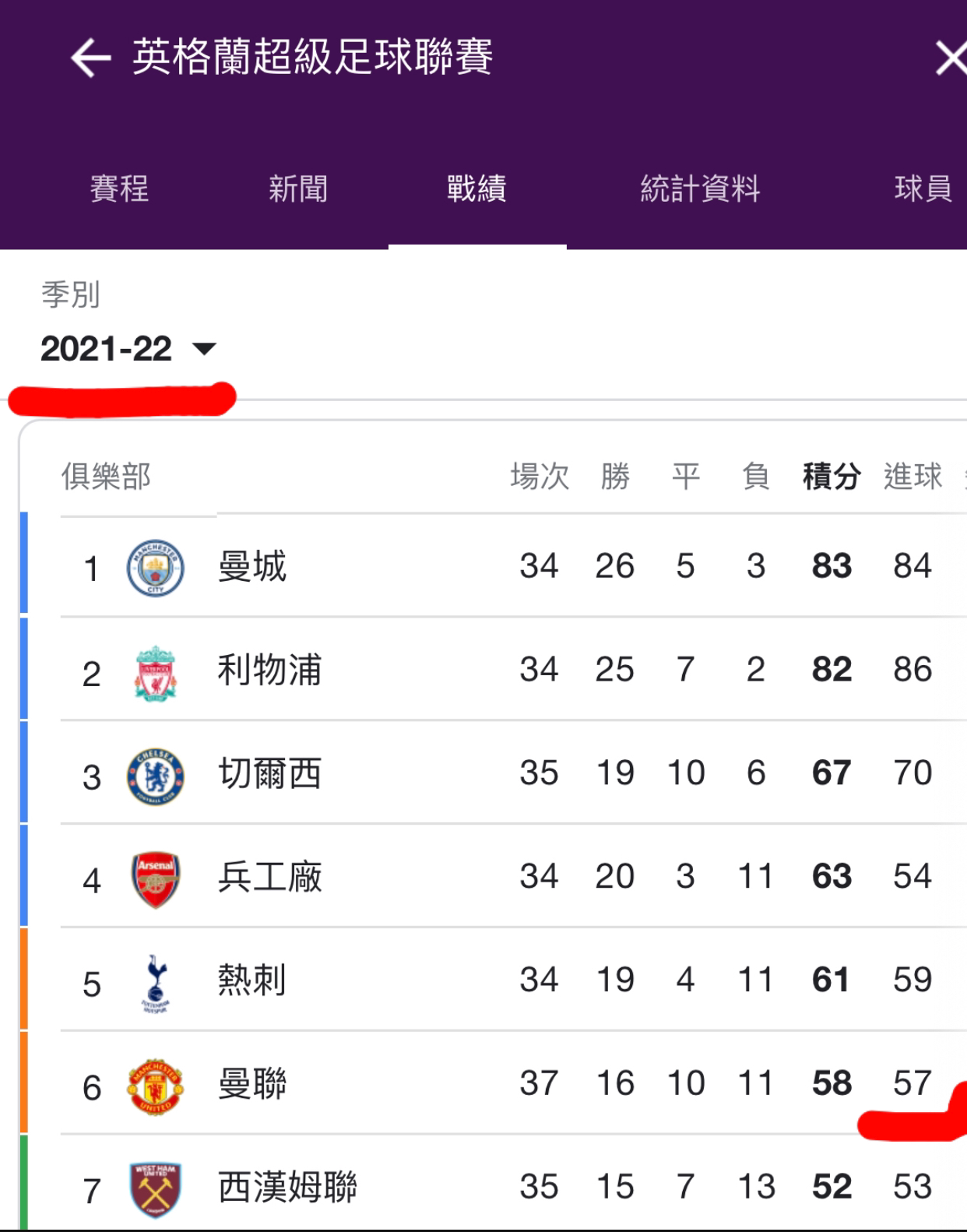Viewport: 967px width, 1232px height.
Task: Open the 利物浦 team row
Action: tap(494, 670)
